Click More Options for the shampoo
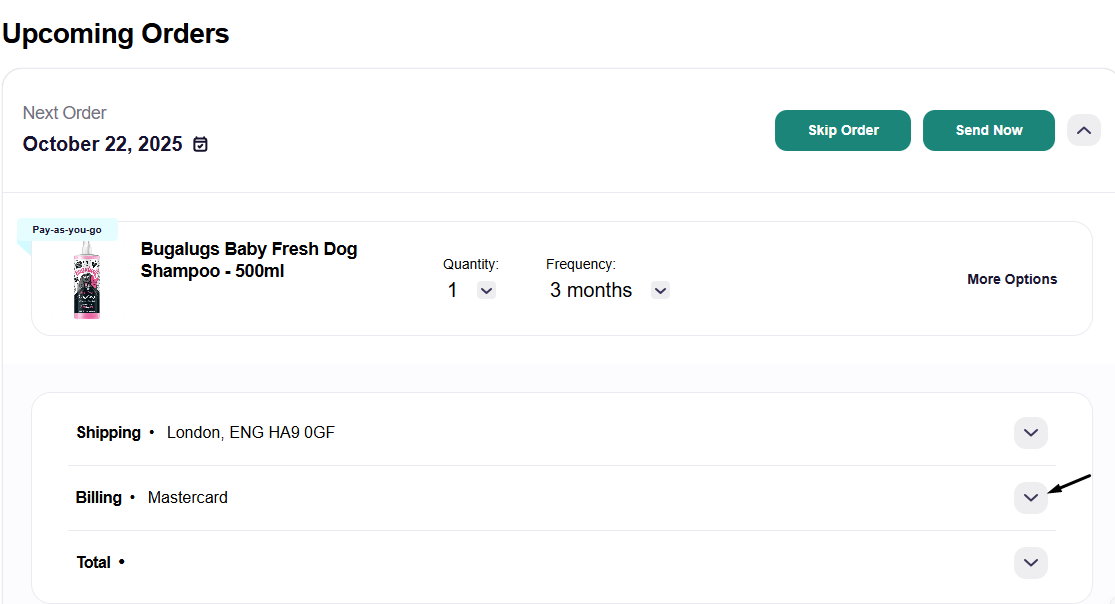The height and width of the screenshot is (604, 1115). click(x=1012, y=279)
